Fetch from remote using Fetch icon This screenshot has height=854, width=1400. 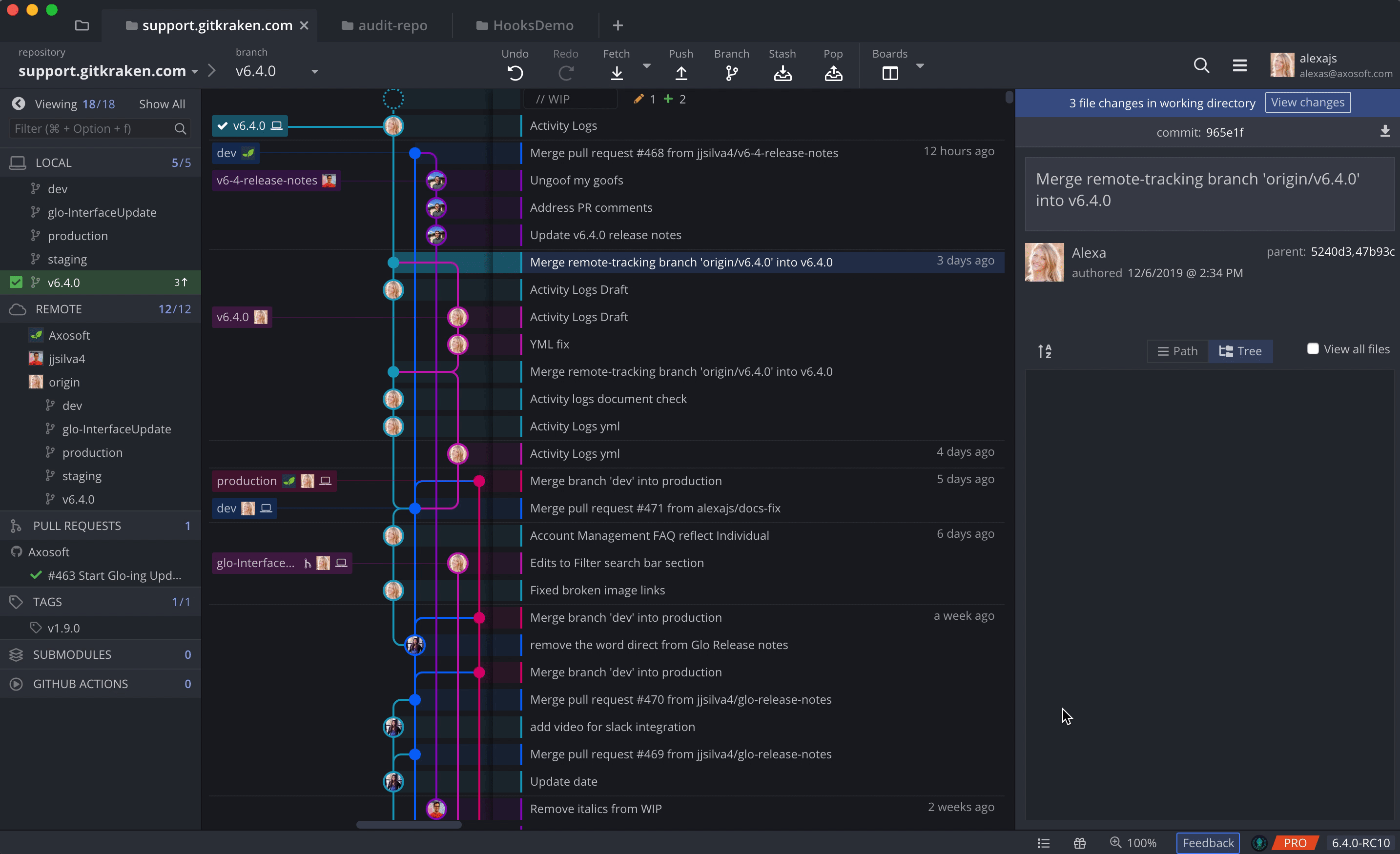click(x=617, y=73)
